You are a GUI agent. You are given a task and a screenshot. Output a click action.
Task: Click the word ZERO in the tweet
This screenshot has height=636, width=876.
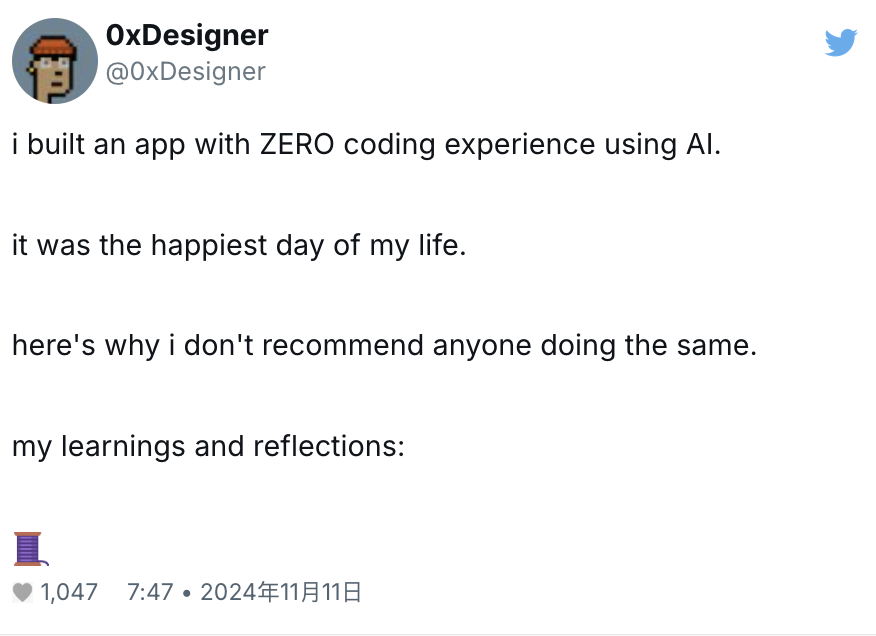297,144
